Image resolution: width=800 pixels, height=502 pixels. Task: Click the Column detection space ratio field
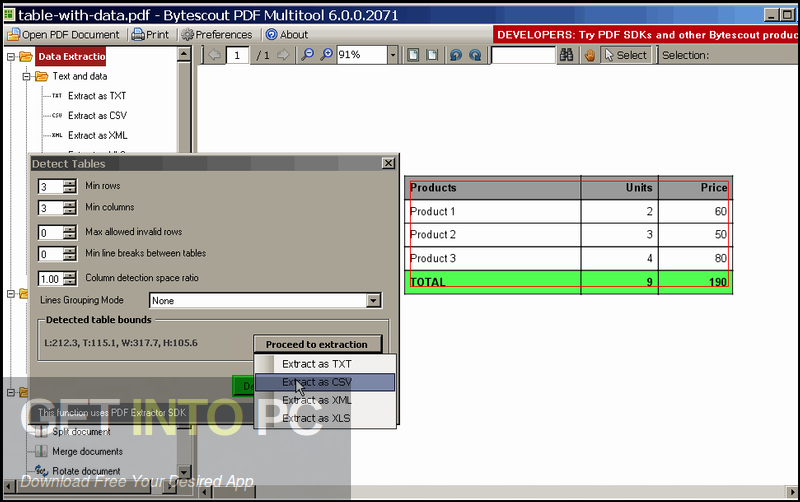tap(51, 279)
